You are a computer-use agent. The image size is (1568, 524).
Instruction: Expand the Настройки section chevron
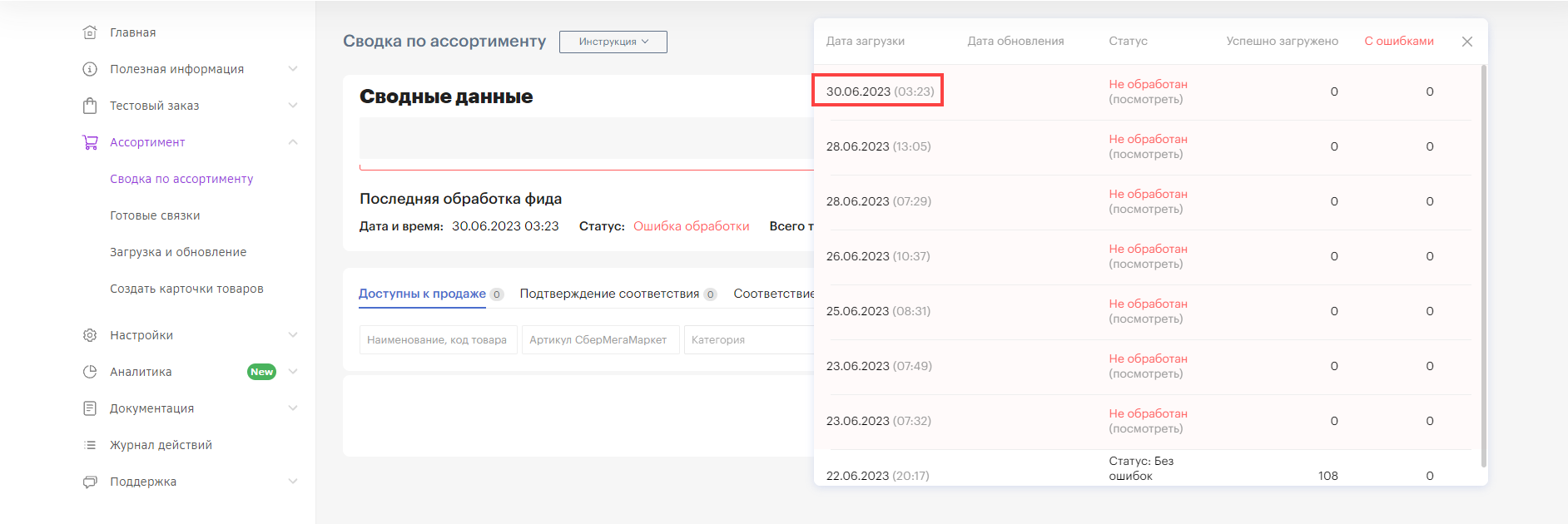point(293,335)
